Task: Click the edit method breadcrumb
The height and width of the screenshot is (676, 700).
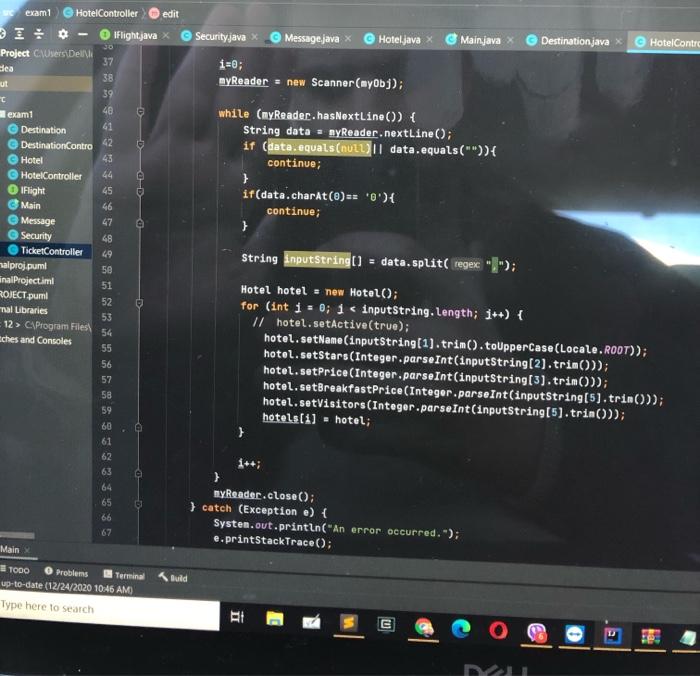Action: pyautogui.click(x=164, y=14)
